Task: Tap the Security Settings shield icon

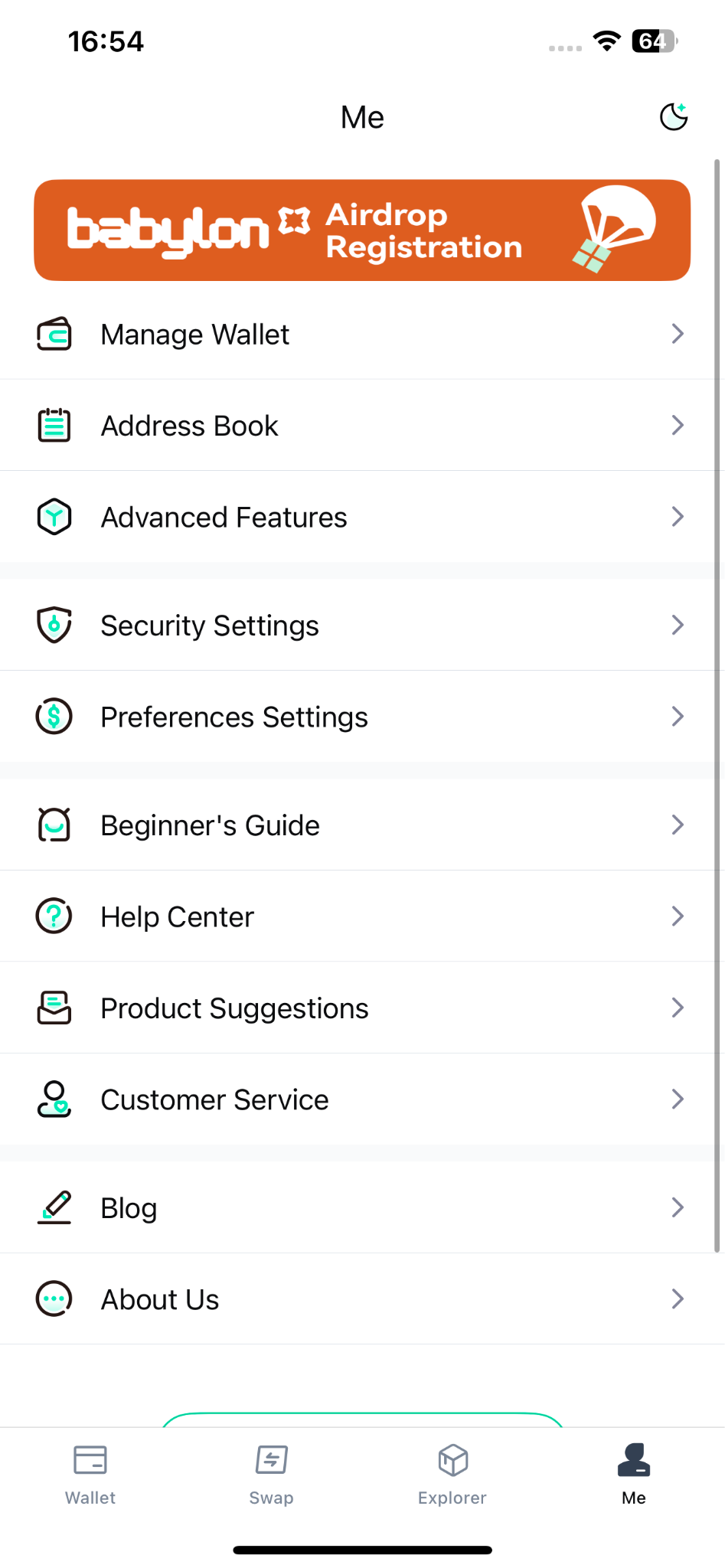Action: pyautogui.click(x=54, y=625)
